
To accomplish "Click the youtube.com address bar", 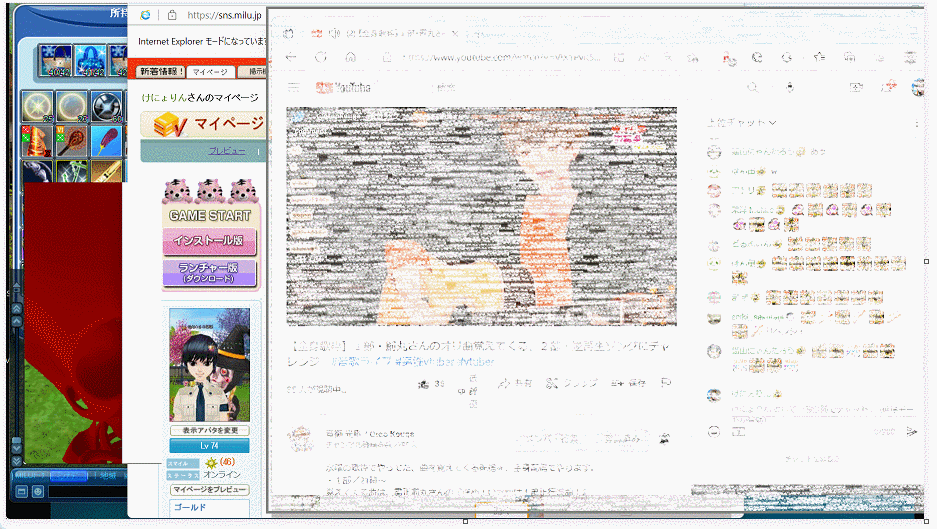I will pyautogui.click(x=502, y=57).
